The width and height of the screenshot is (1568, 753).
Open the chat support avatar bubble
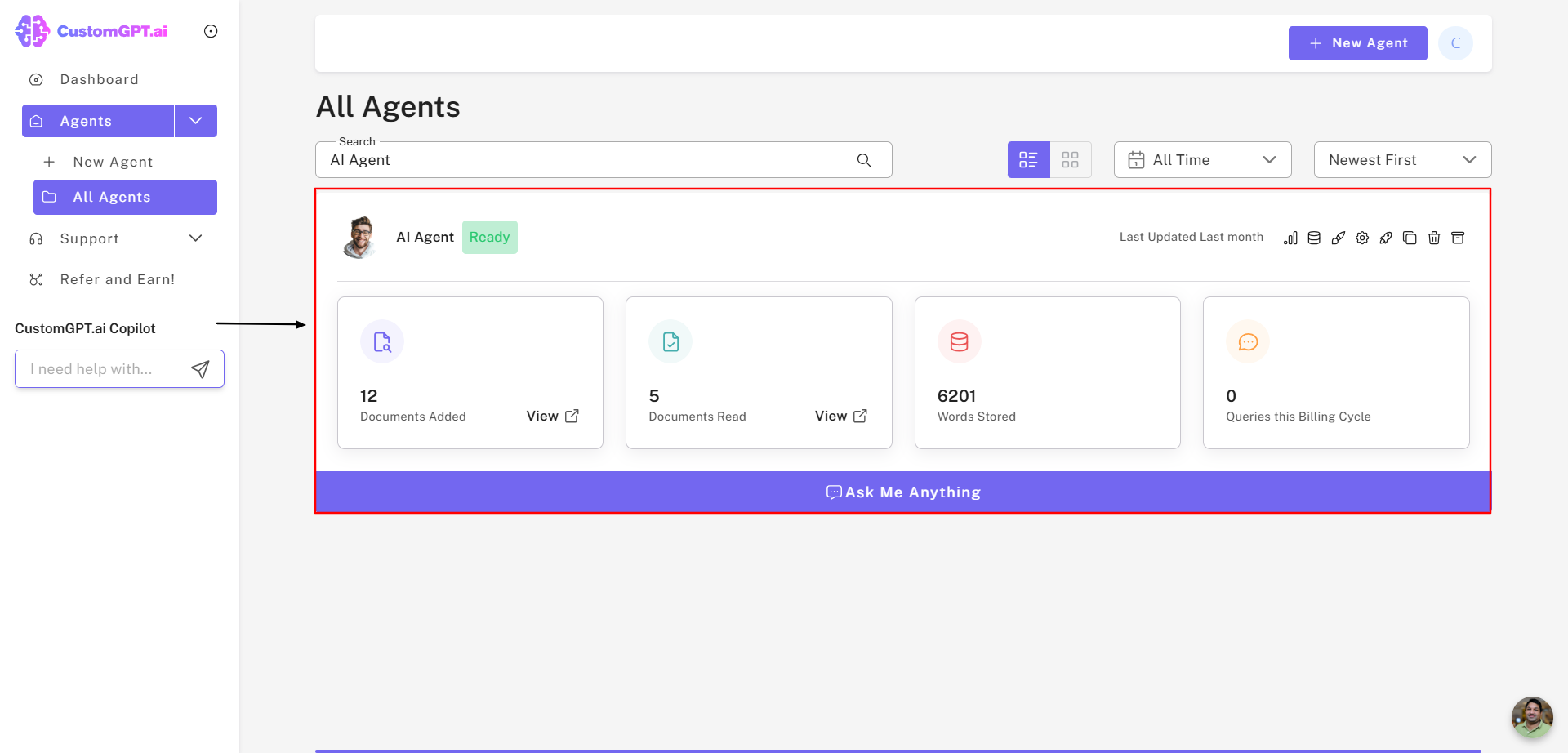click(1532, 717)
